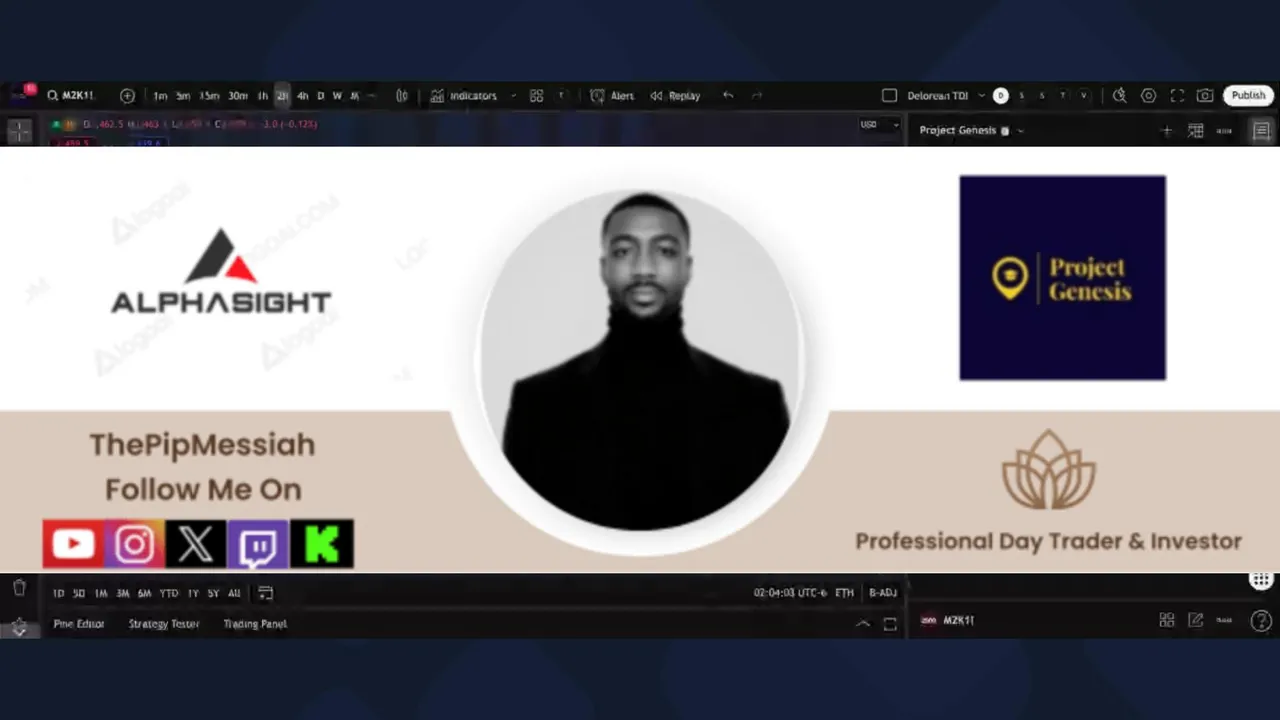Set the YTD date range
The height and width of the screenshot is (720, 1280).
tap(169, 593)
